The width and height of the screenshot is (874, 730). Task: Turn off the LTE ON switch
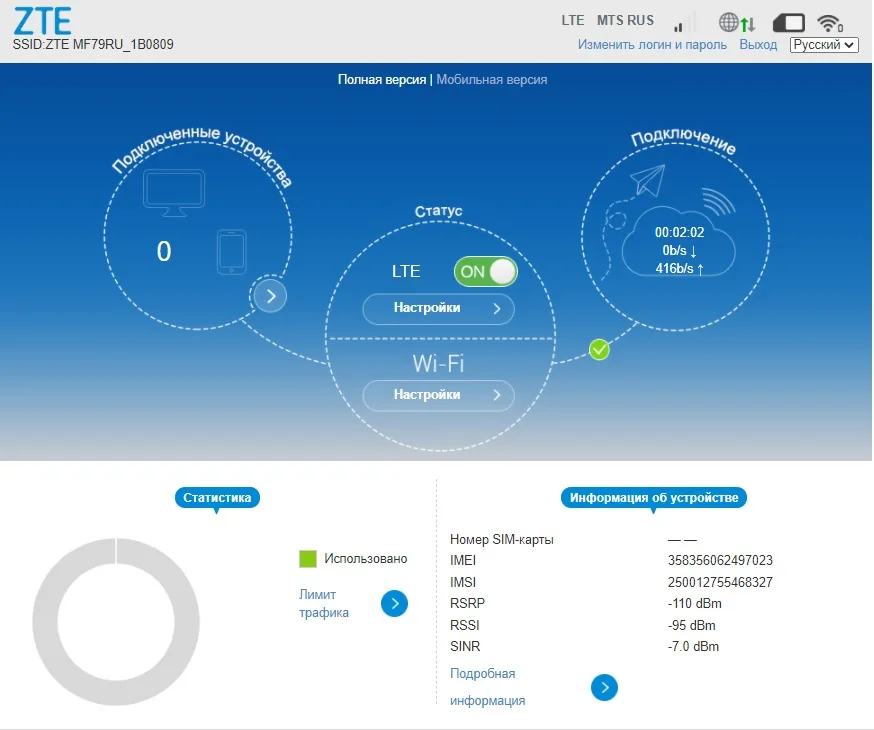[x=485, y=271]
